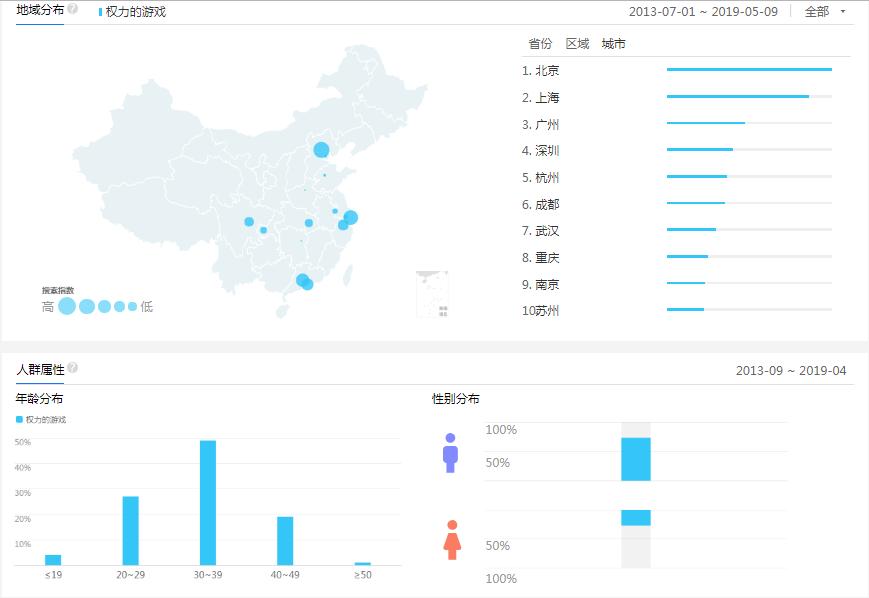Click 2. 上海 ranking row

point(677,98)
